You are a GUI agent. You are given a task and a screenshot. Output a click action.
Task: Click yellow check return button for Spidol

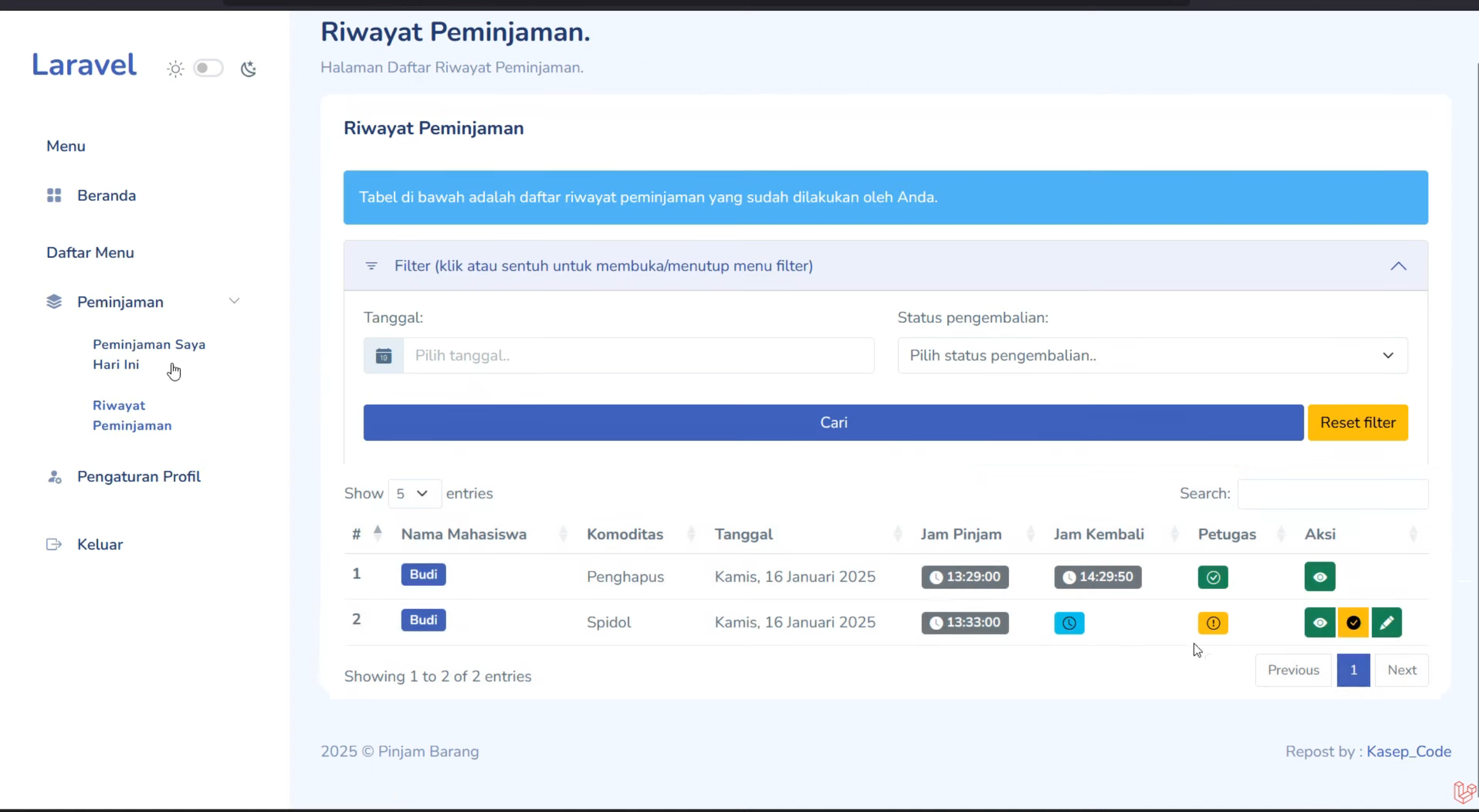click(x=1353, y=623)
